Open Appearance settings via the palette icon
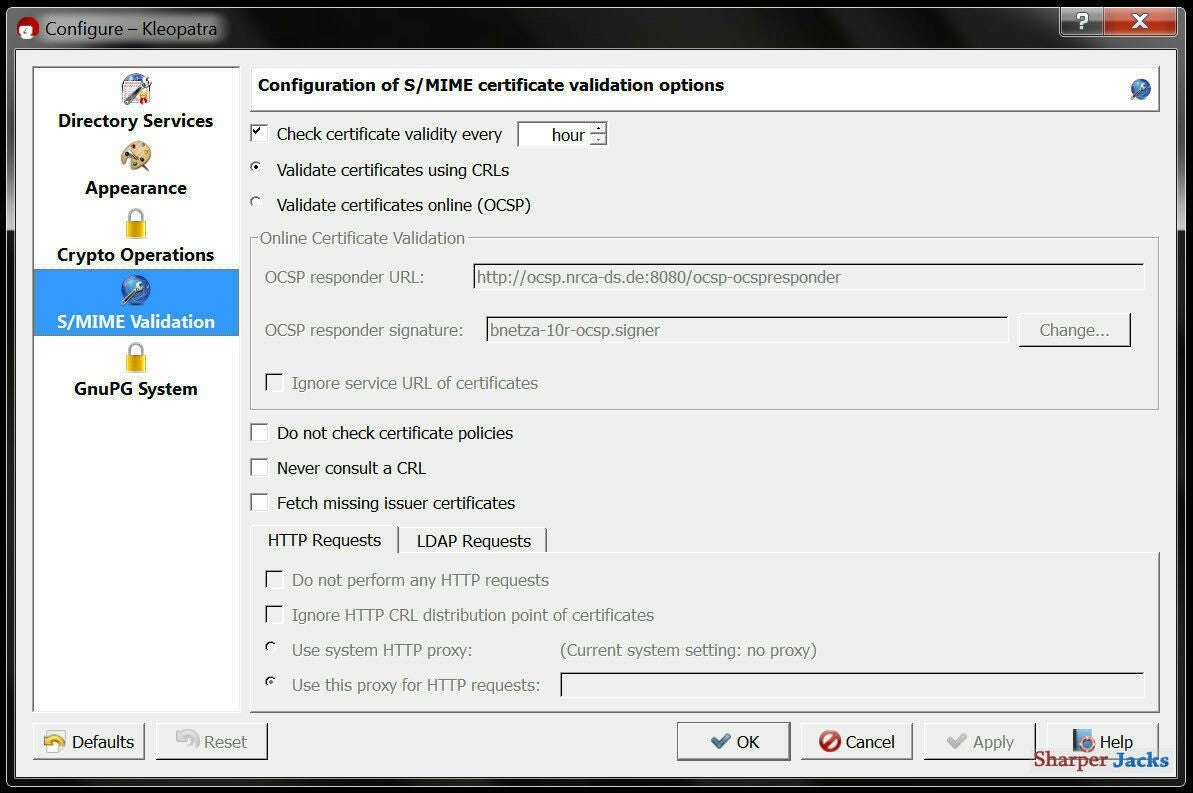 (135, 157)
